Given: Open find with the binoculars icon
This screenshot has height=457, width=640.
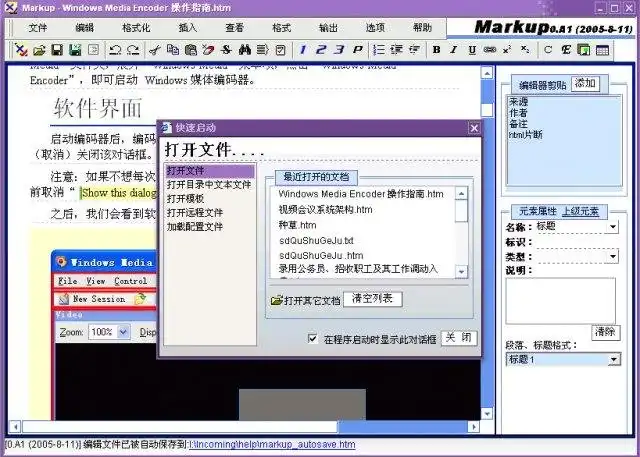Looking at the screenshot, I should 244,50.
